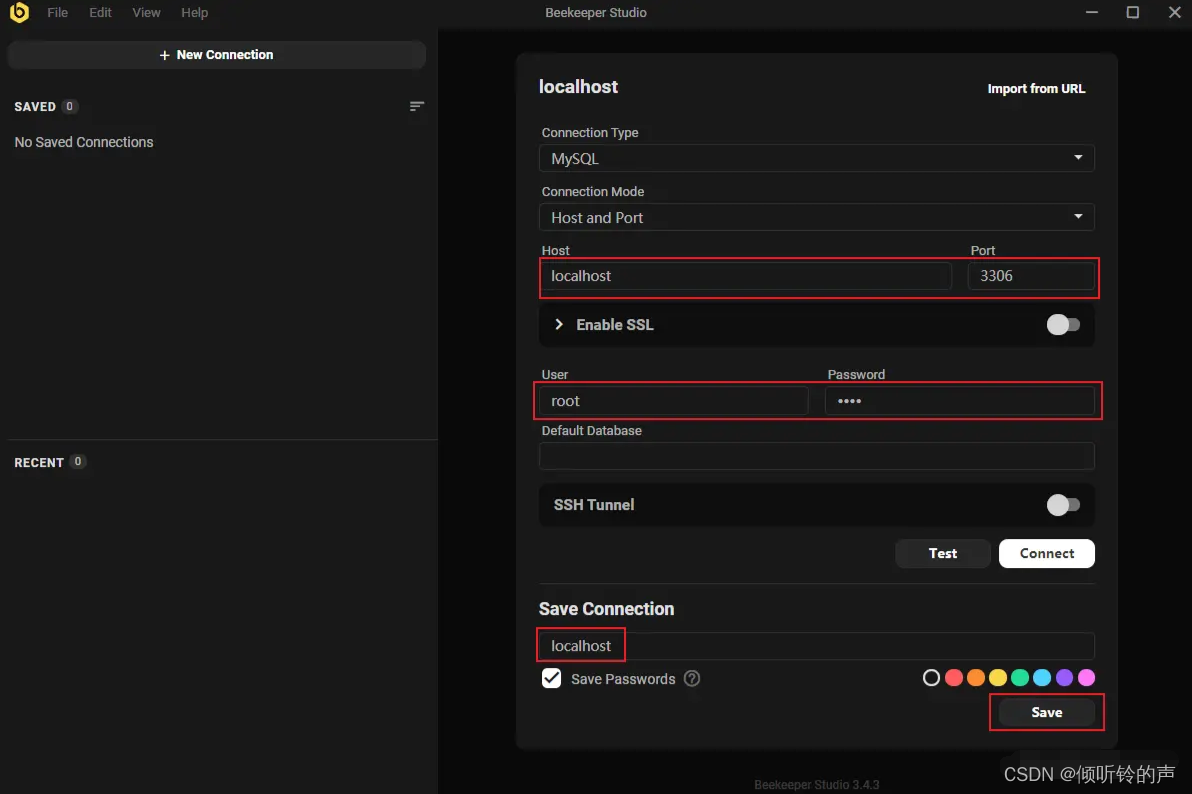The height and width of the screenshot is (794, 1192).
Task: Uncheck the Save Passwords checkbox
Action: tap(551, 678)
